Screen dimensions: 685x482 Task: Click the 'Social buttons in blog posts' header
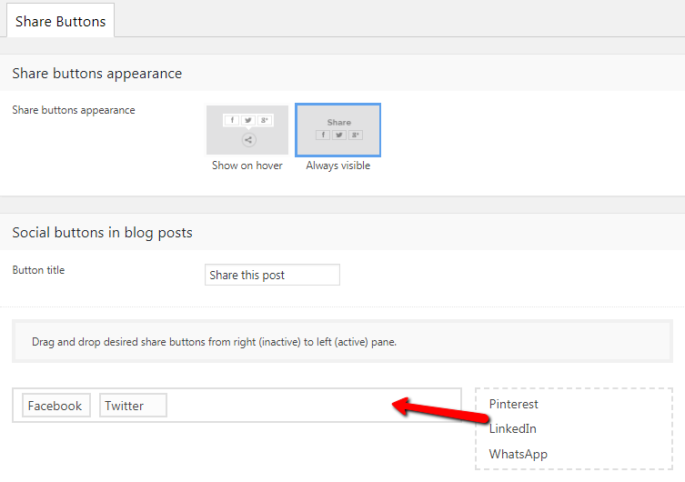pos(102,233)
